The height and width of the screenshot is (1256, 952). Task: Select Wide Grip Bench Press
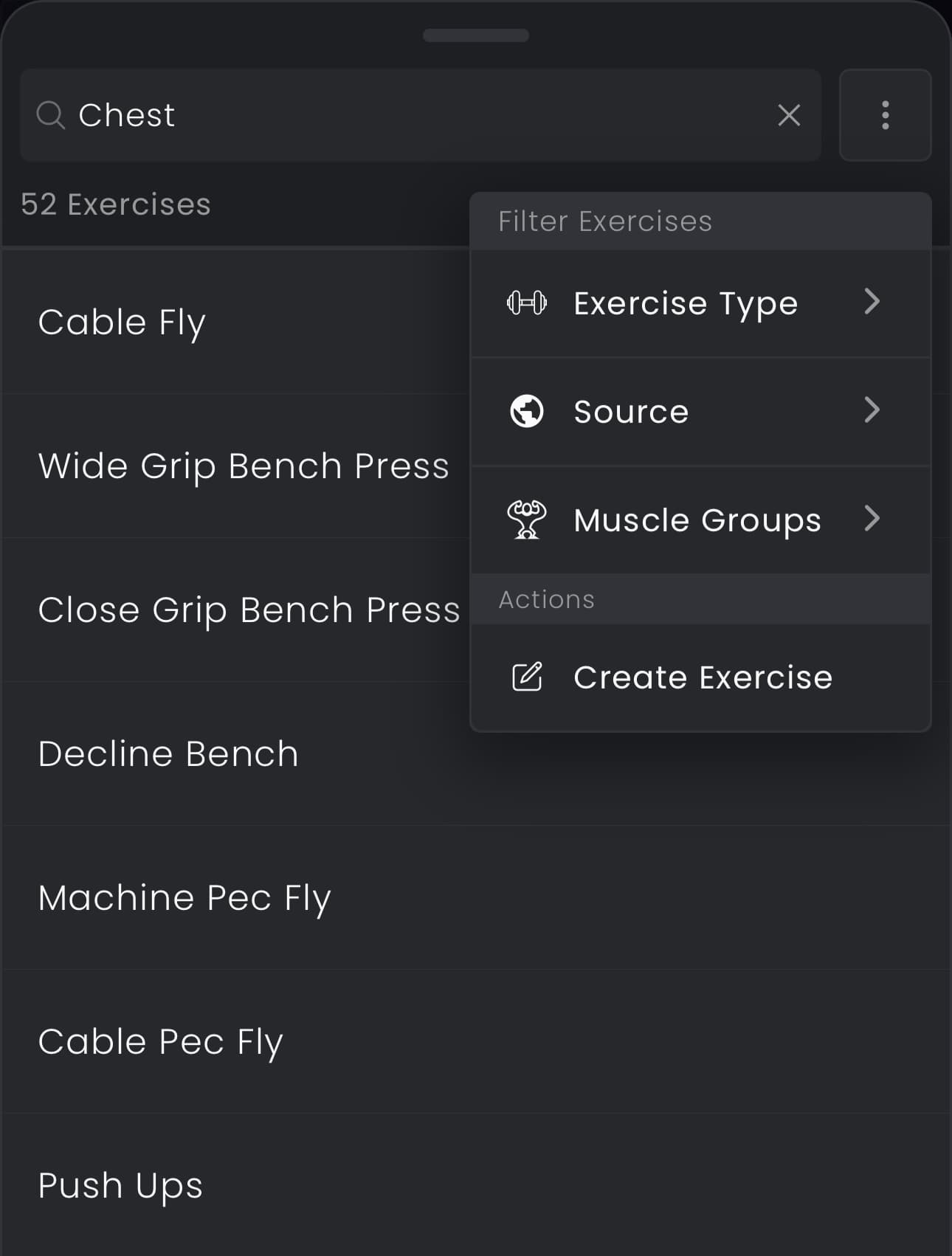click(x=244, y=466)
